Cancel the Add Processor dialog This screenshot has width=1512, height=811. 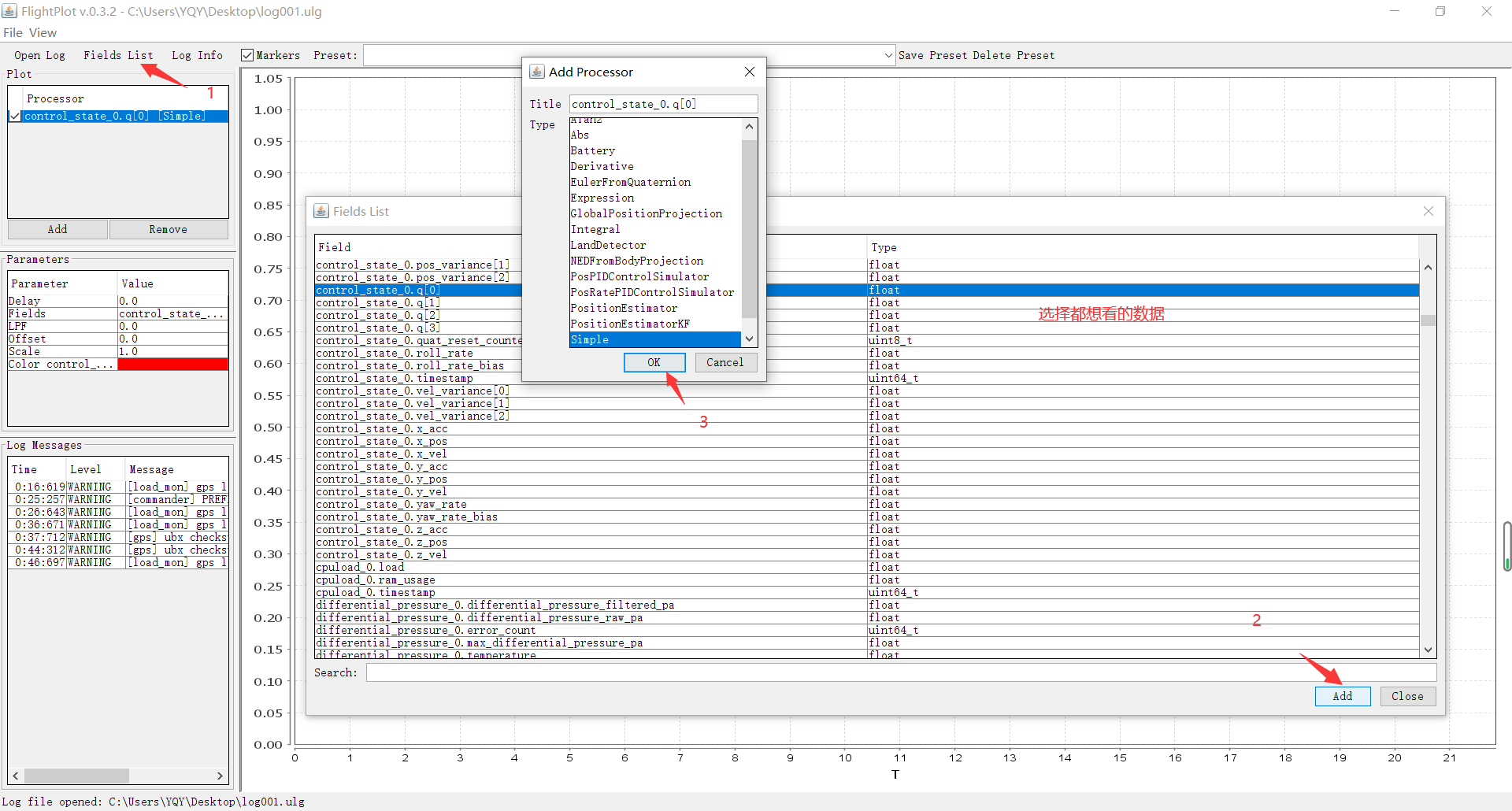coord(725,362)
